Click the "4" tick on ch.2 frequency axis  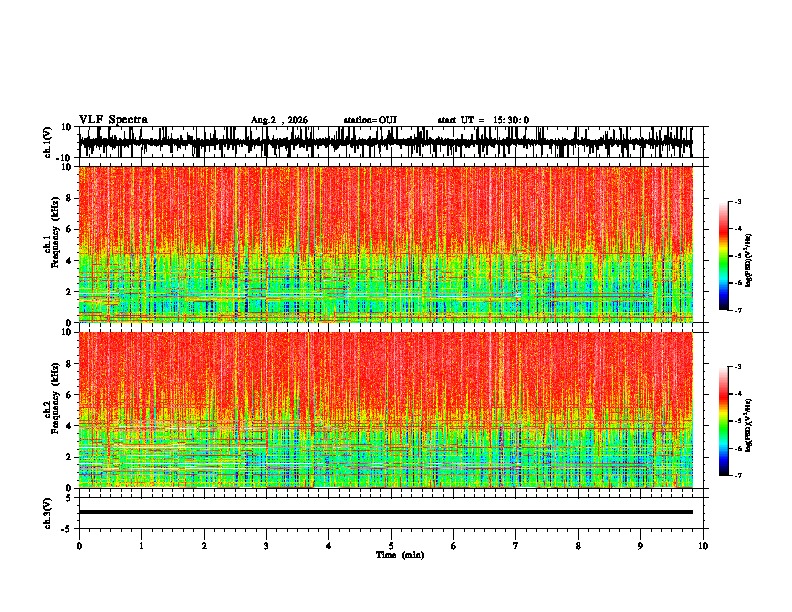(x=69, y=426)
